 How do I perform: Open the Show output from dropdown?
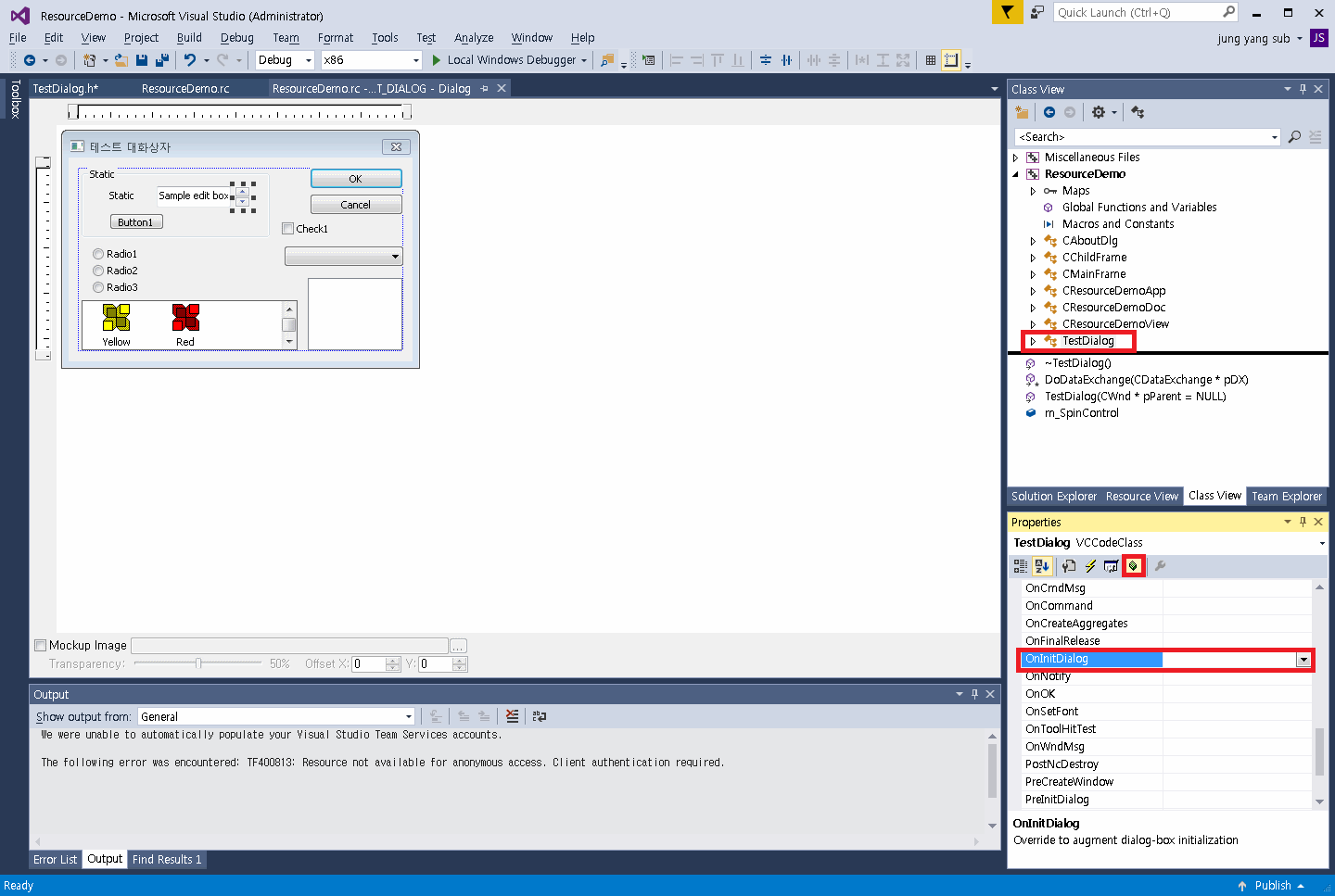pos(408,716)
